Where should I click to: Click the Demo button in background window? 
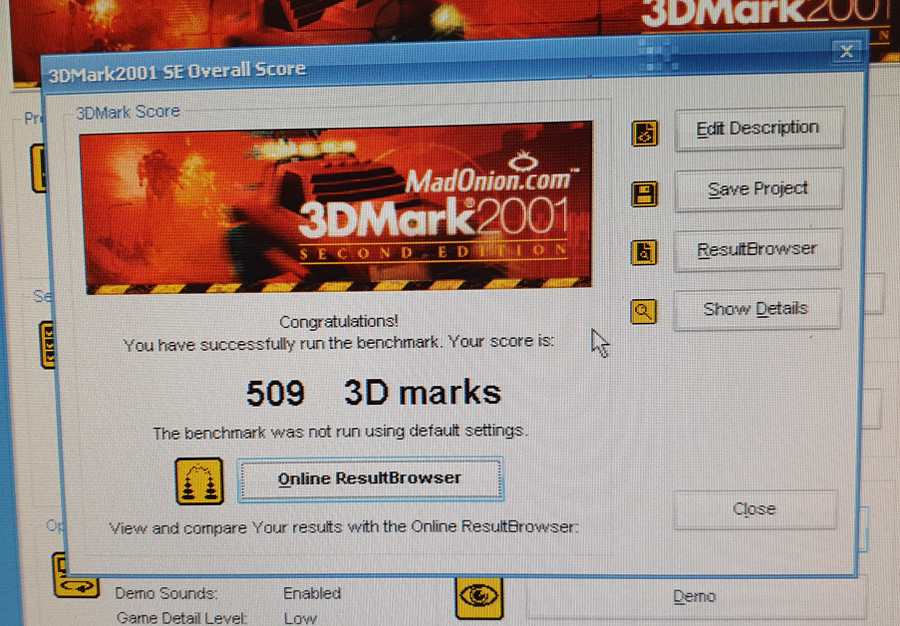tap(694, 597)
